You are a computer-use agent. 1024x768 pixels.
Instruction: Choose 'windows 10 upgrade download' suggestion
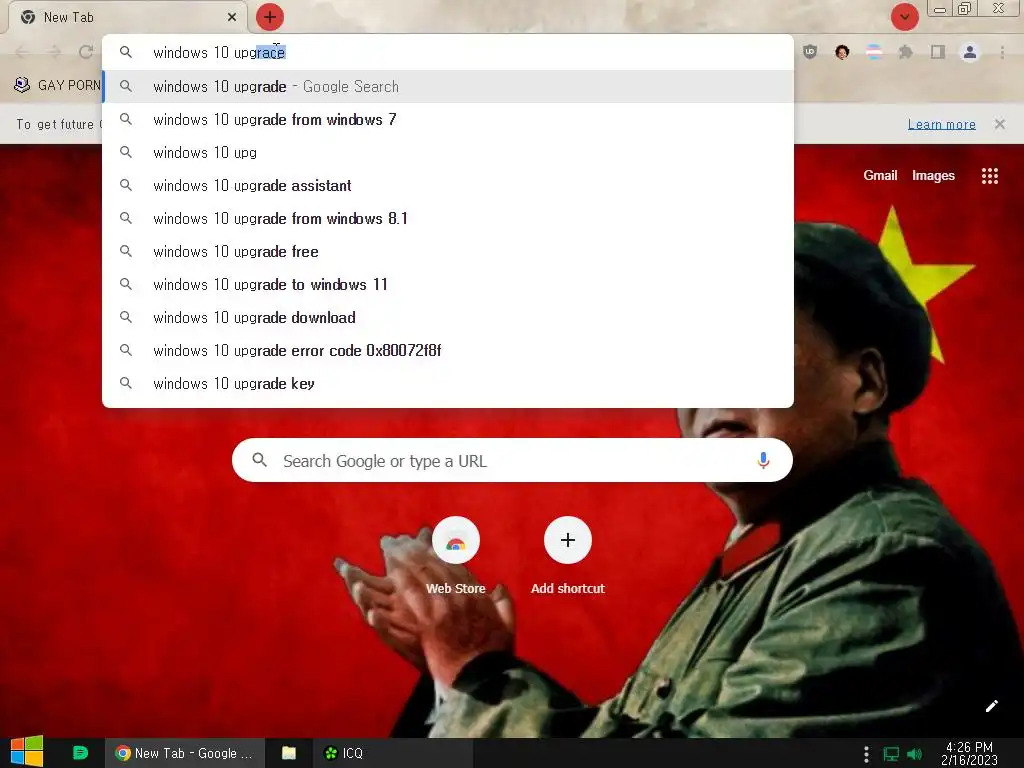[x=447, y=317]
